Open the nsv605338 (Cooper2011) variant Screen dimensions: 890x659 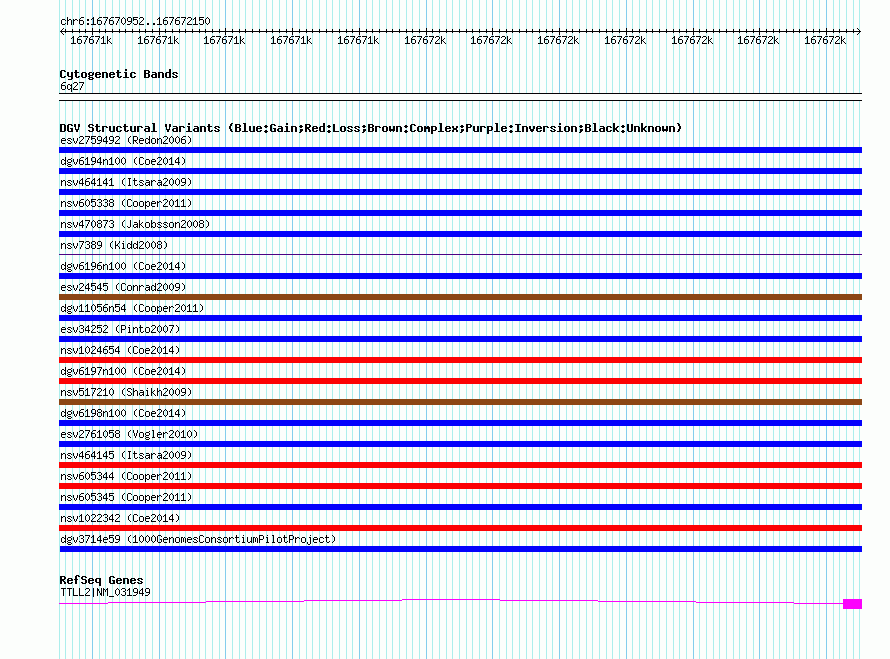pyautogui.click(x=126, y=203)
